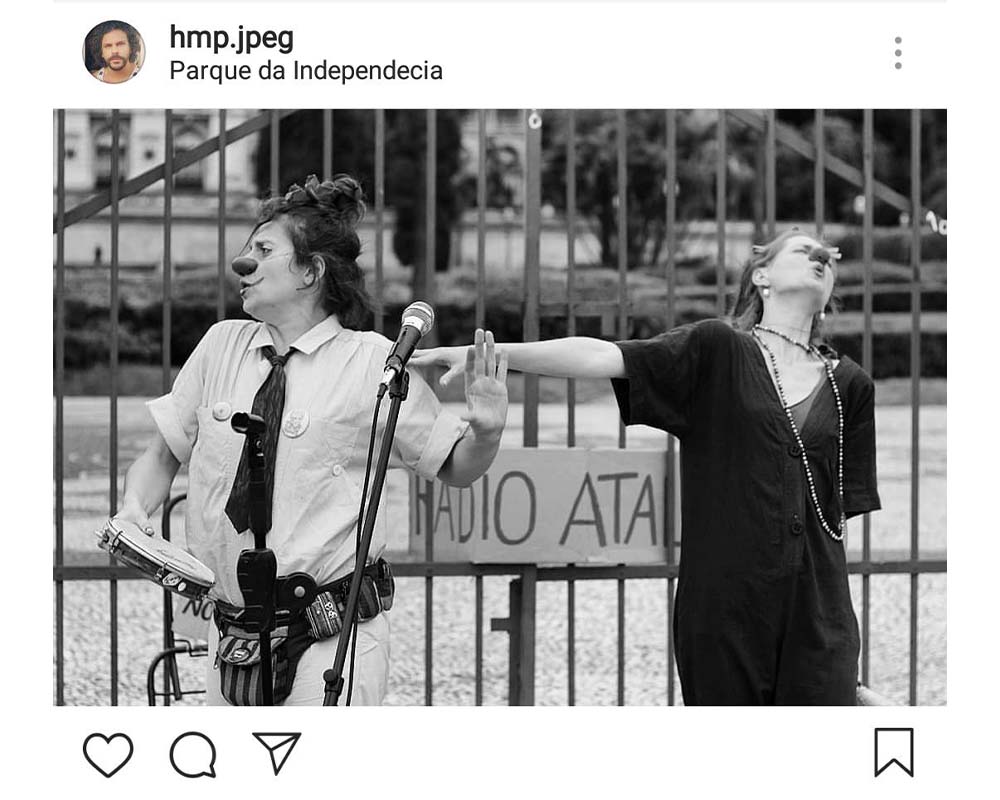Viewport: 1000px width, 800px height.
Task: Share the post using the paper plane icon
Action: pyautogui.click(x=277, y=753)
